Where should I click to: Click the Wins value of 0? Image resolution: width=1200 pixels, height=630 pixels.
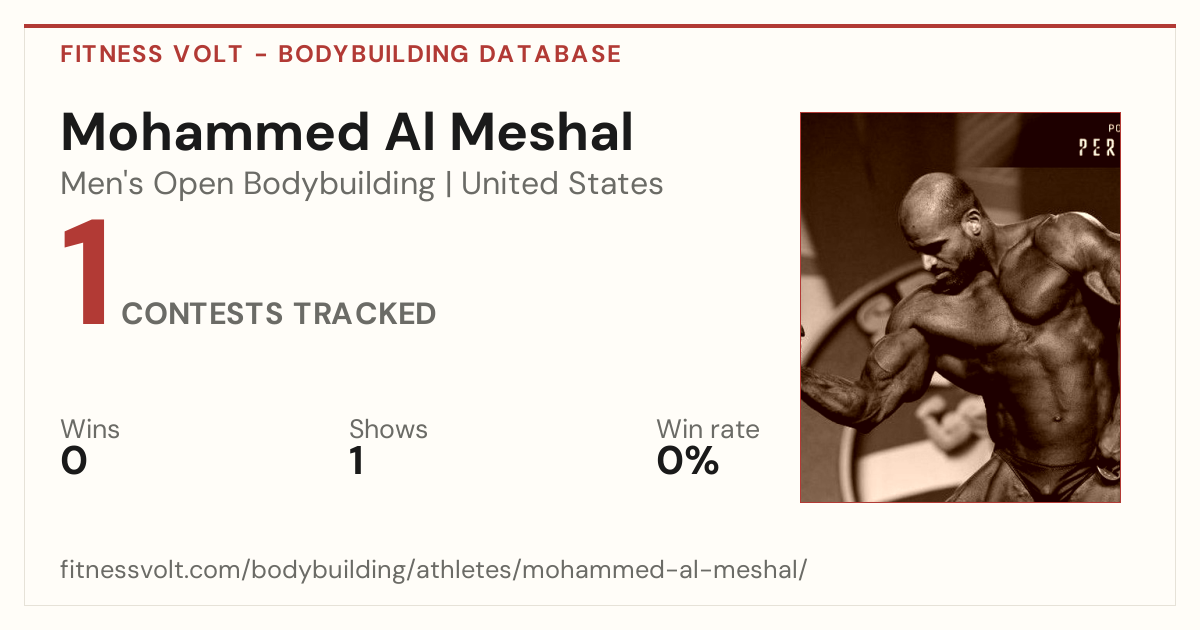pyautogui.click(x=74, y=461)
